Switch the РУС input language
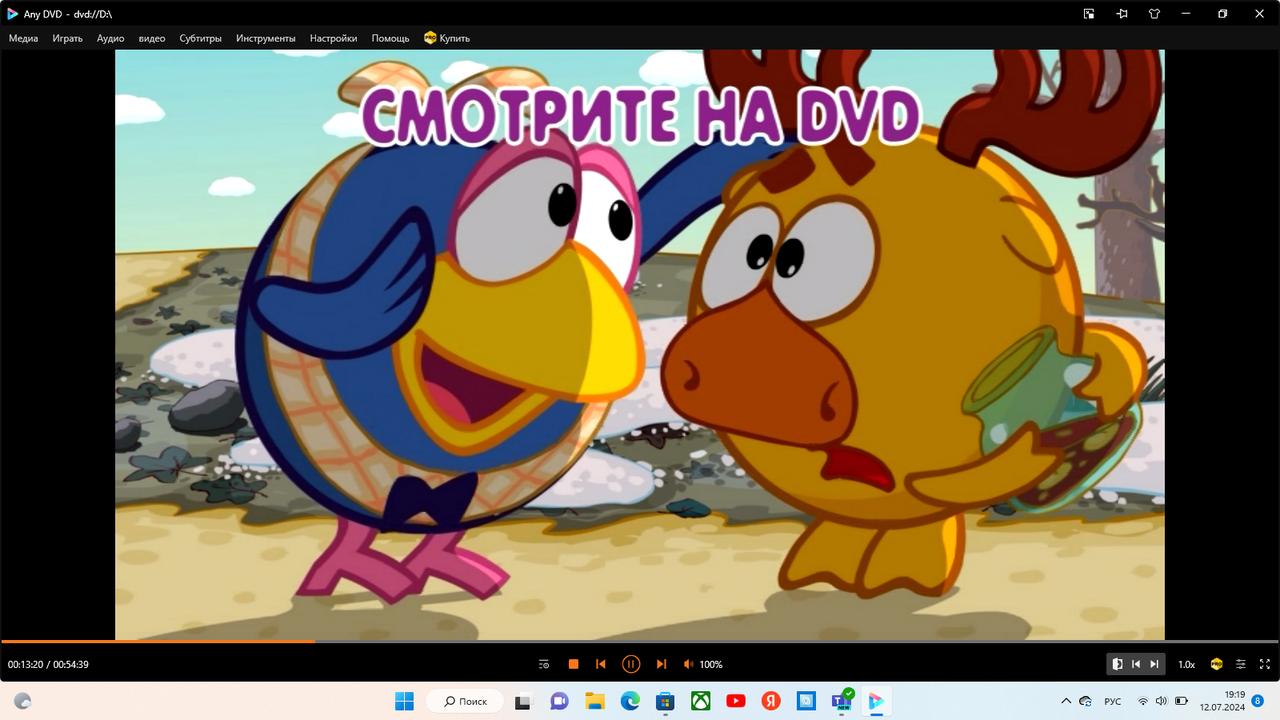1280x720 pixels. 1112,701
